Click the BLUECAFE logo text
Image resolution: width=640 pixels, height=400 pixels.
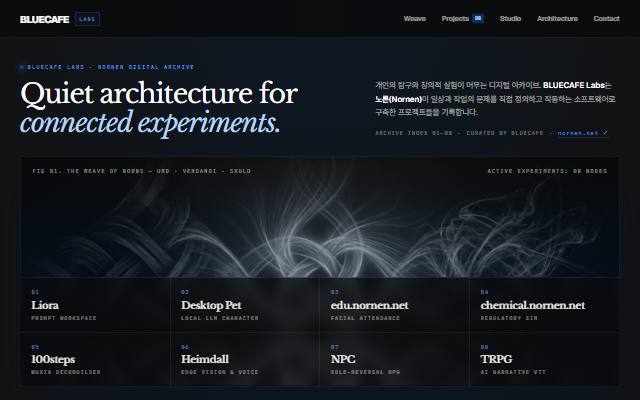point(44,19)
